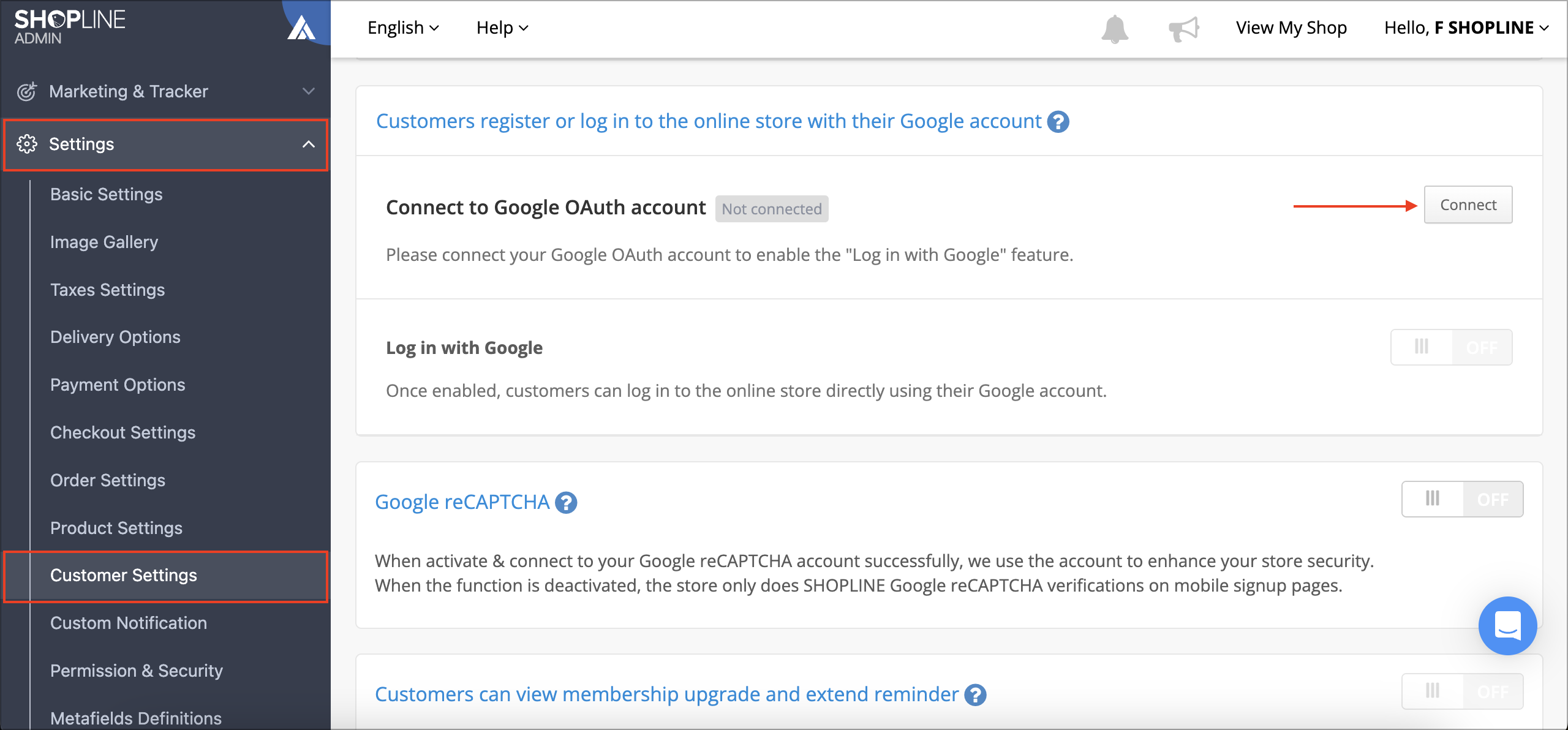Select Product Settings in sidebar
The height and width of the screenshot is (730, 1568).
[116, 528]
